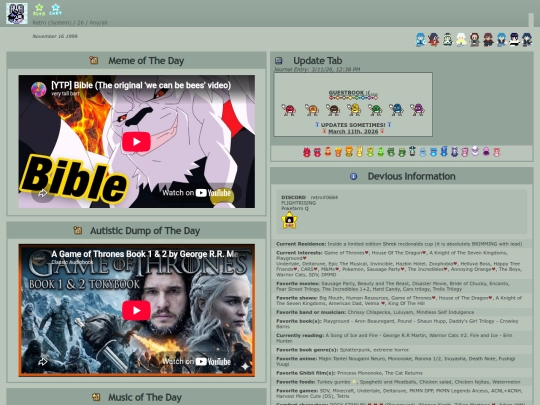
Task: Click the blue star badge near avatar
Action: pyautogui.click(x=55, y=10)
